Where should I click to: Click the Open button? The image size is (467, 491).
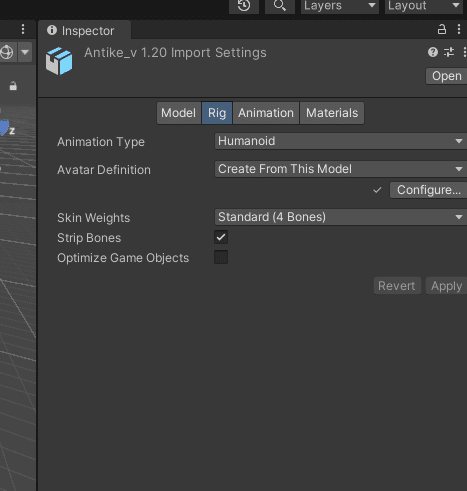[x=447, y=76]
